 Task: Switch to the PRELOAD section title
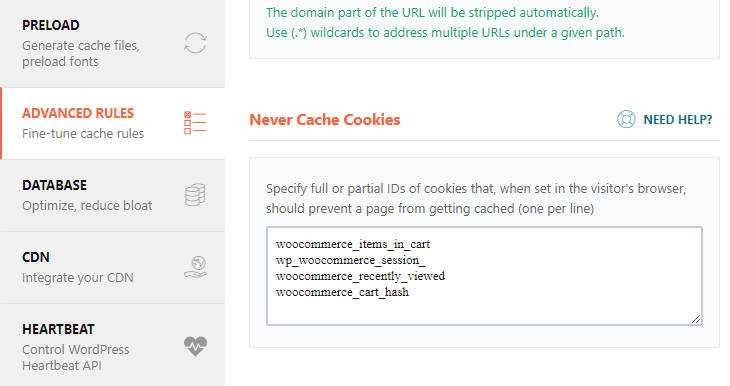(x=51, y=25)
